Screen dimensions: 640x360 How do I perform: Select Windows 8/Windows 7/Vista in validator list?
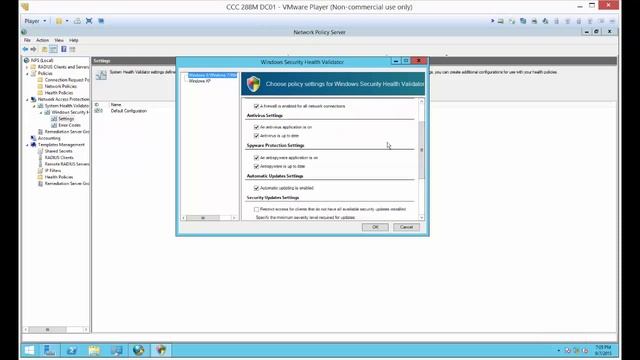coord(212,76)
